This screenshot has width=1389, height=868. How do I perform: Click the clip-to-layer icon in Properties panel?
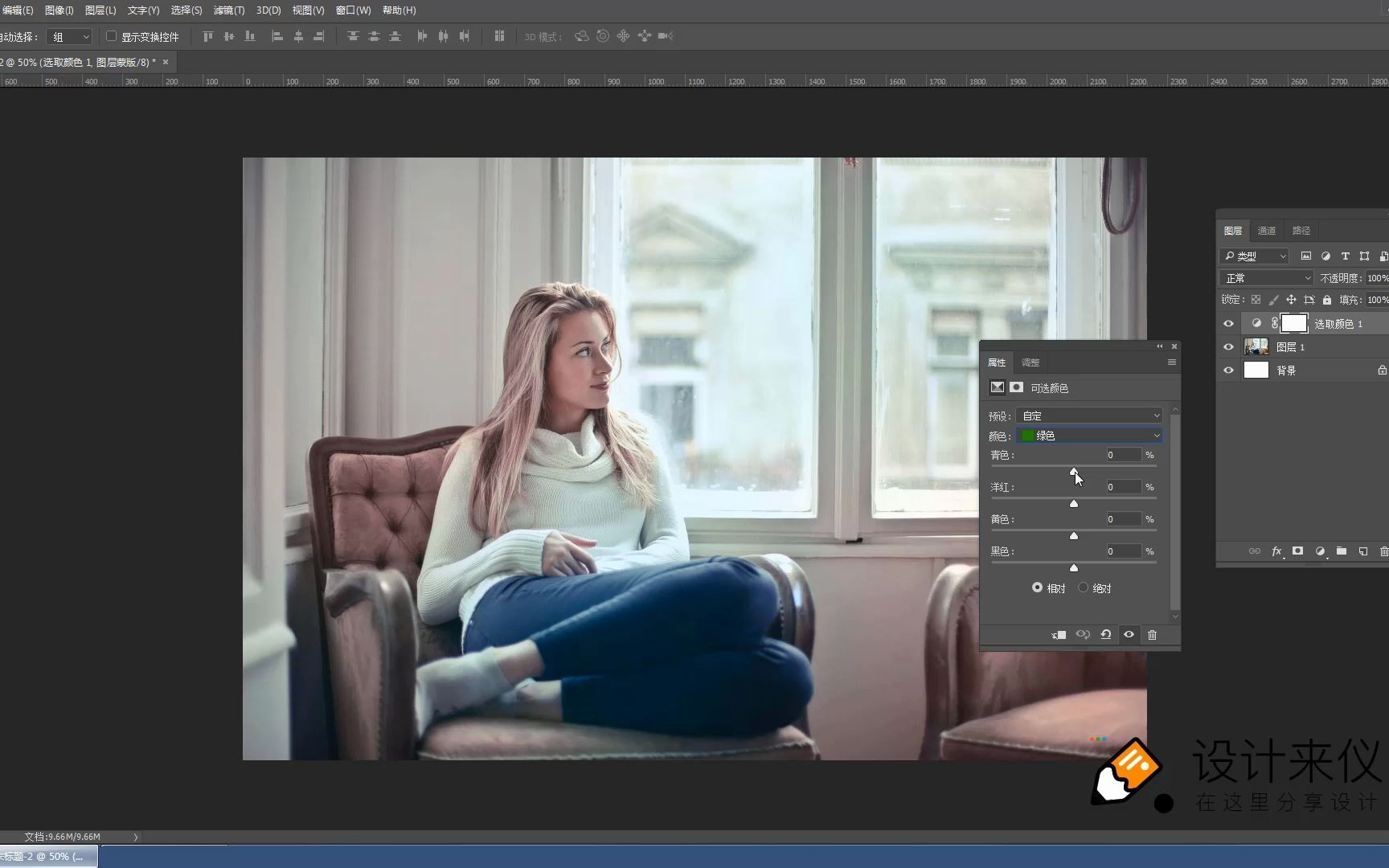[1059, 635]
